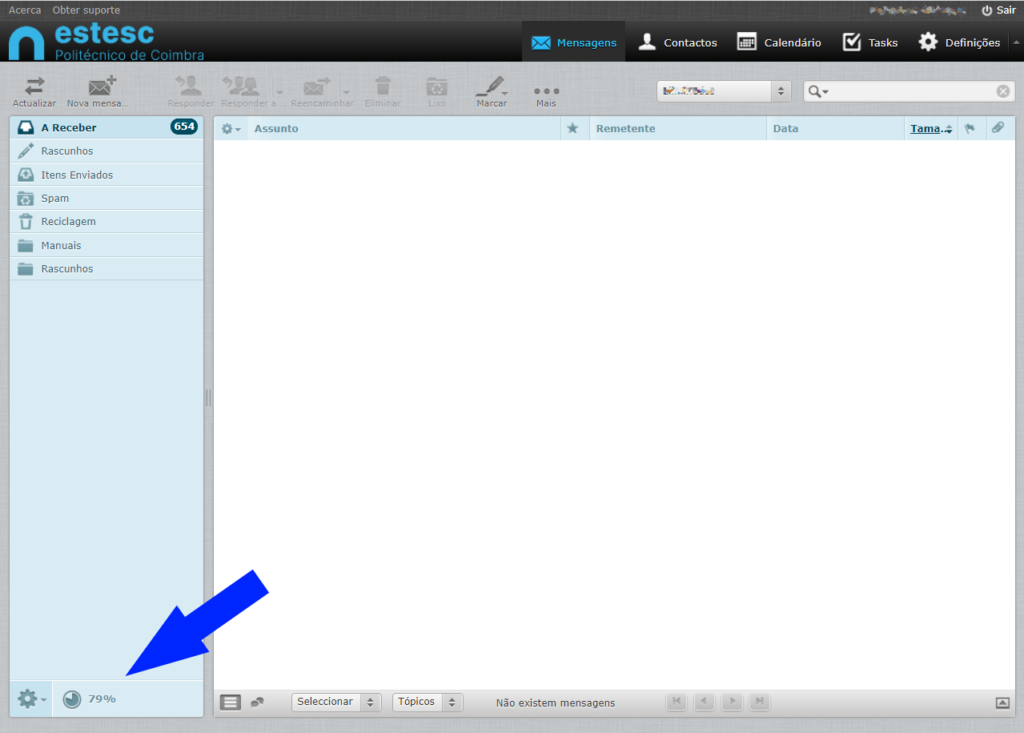Click the flag column header icon
Viewport: 1024px width, 733px height.
coord(970,129)
